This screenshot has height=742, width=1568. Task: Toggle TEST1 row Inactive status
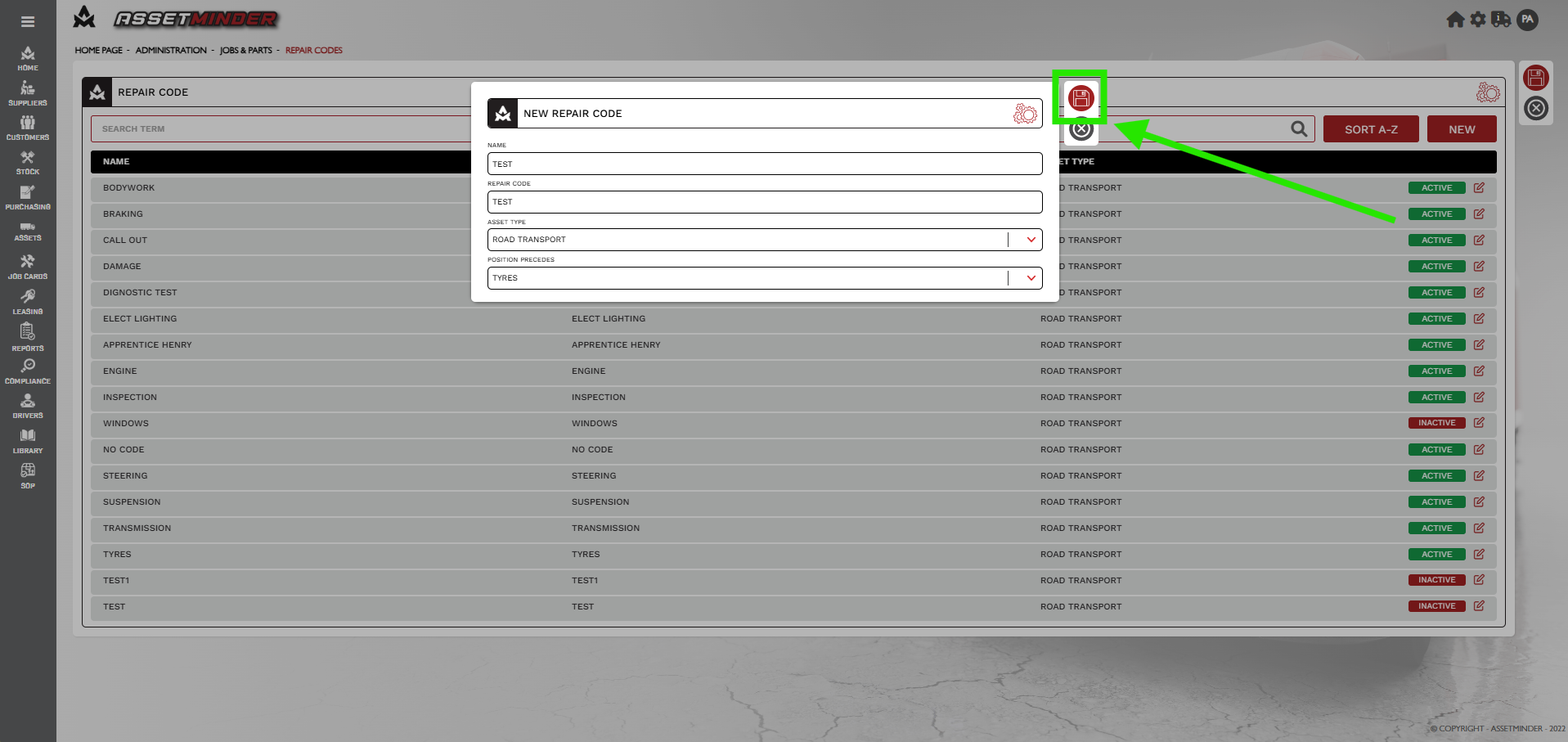coord(1436,580)
